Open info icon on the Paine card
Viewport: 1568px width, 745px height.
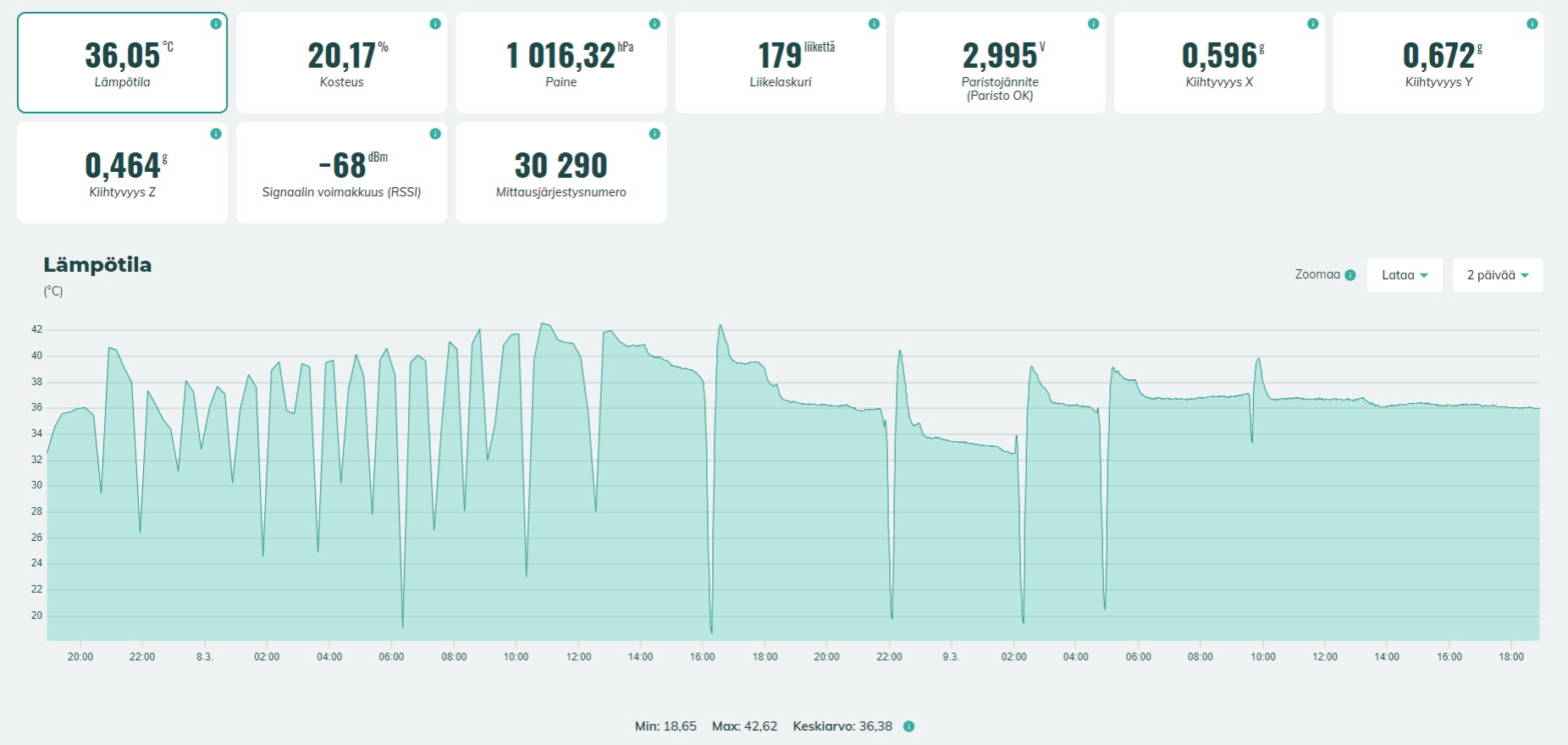[654, 24]
